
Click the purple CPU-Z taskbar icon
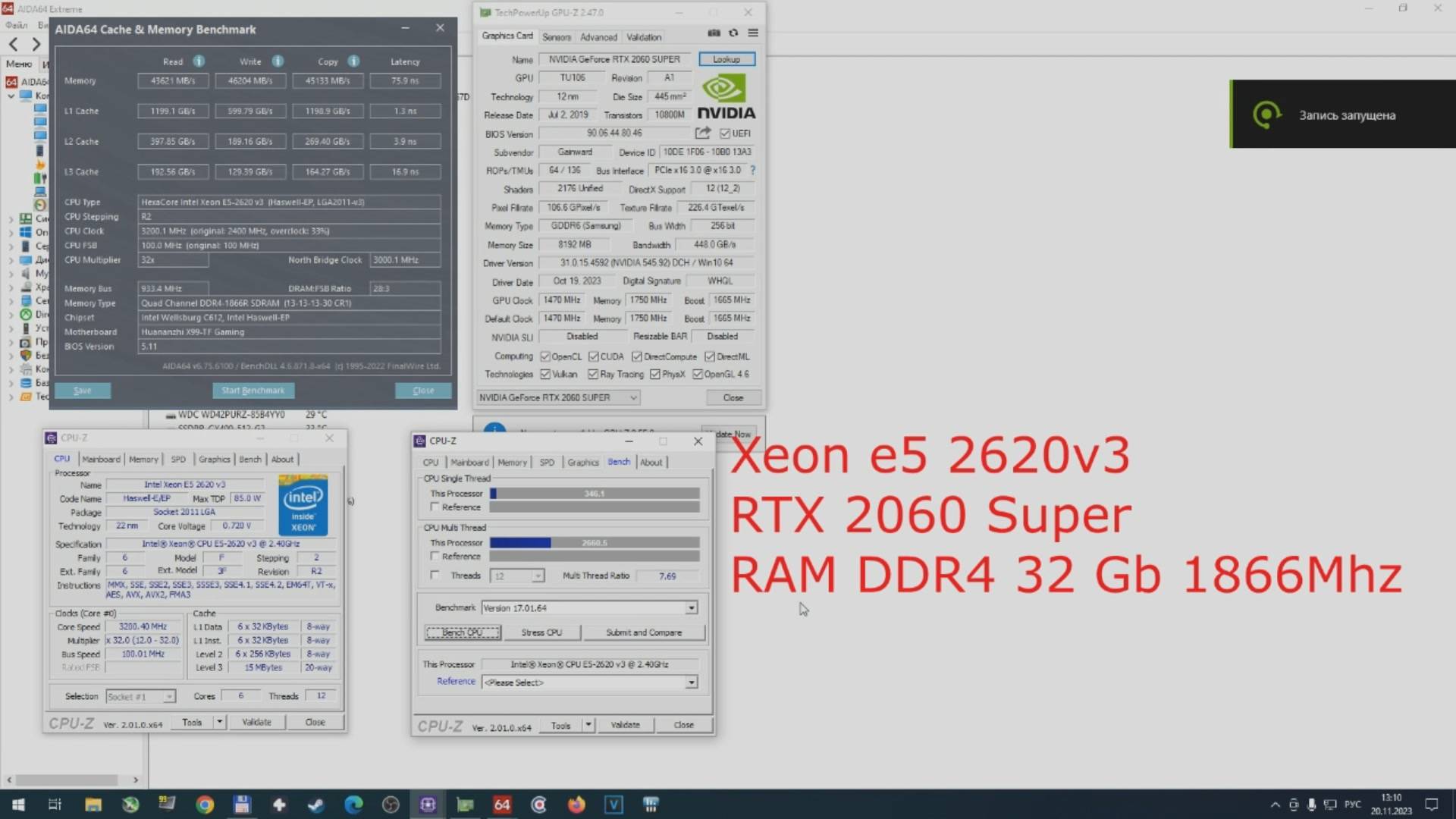(428, 805)
